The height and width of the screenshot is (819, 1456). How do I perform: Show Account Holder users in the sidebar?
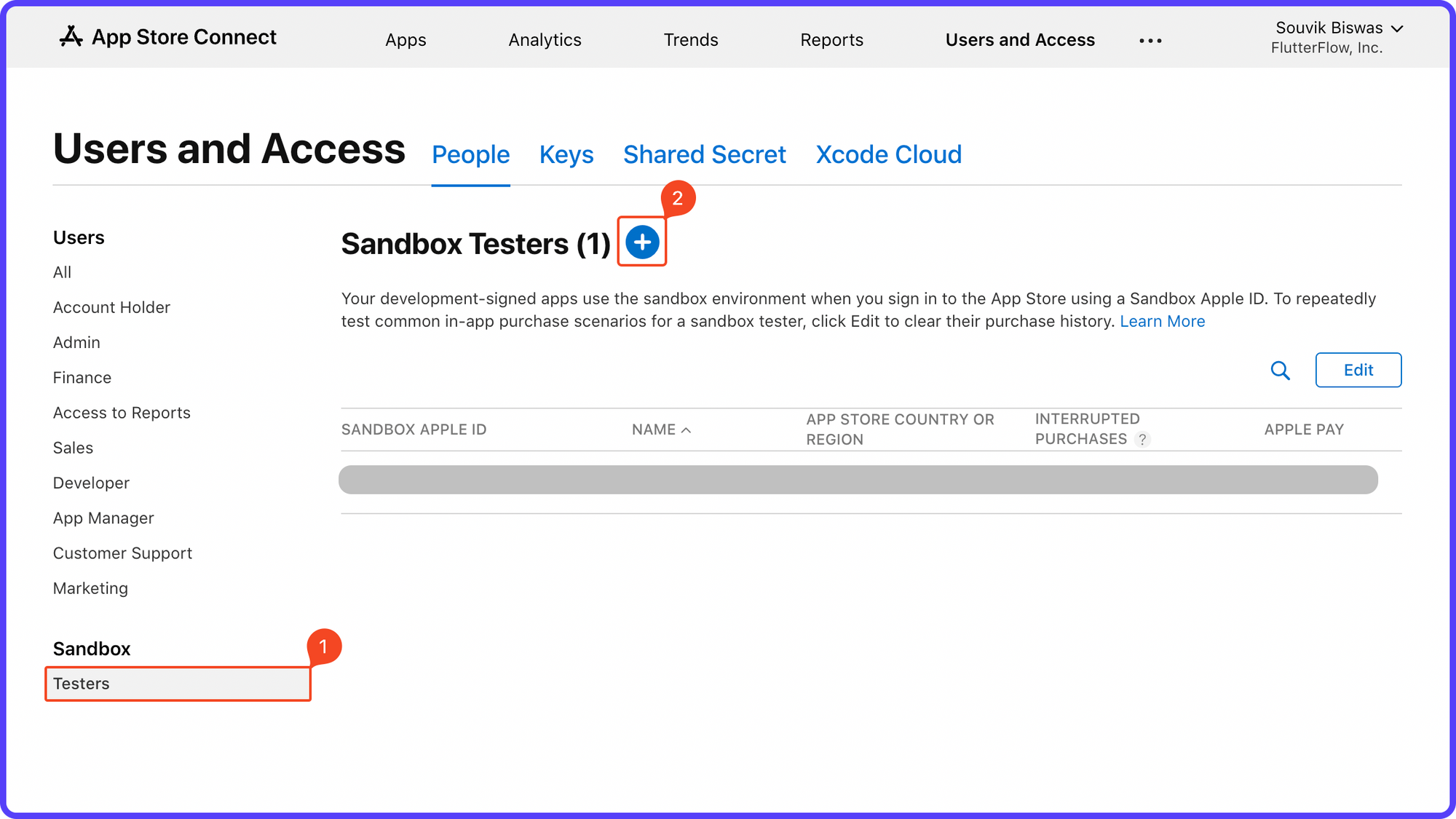(111, 307)
